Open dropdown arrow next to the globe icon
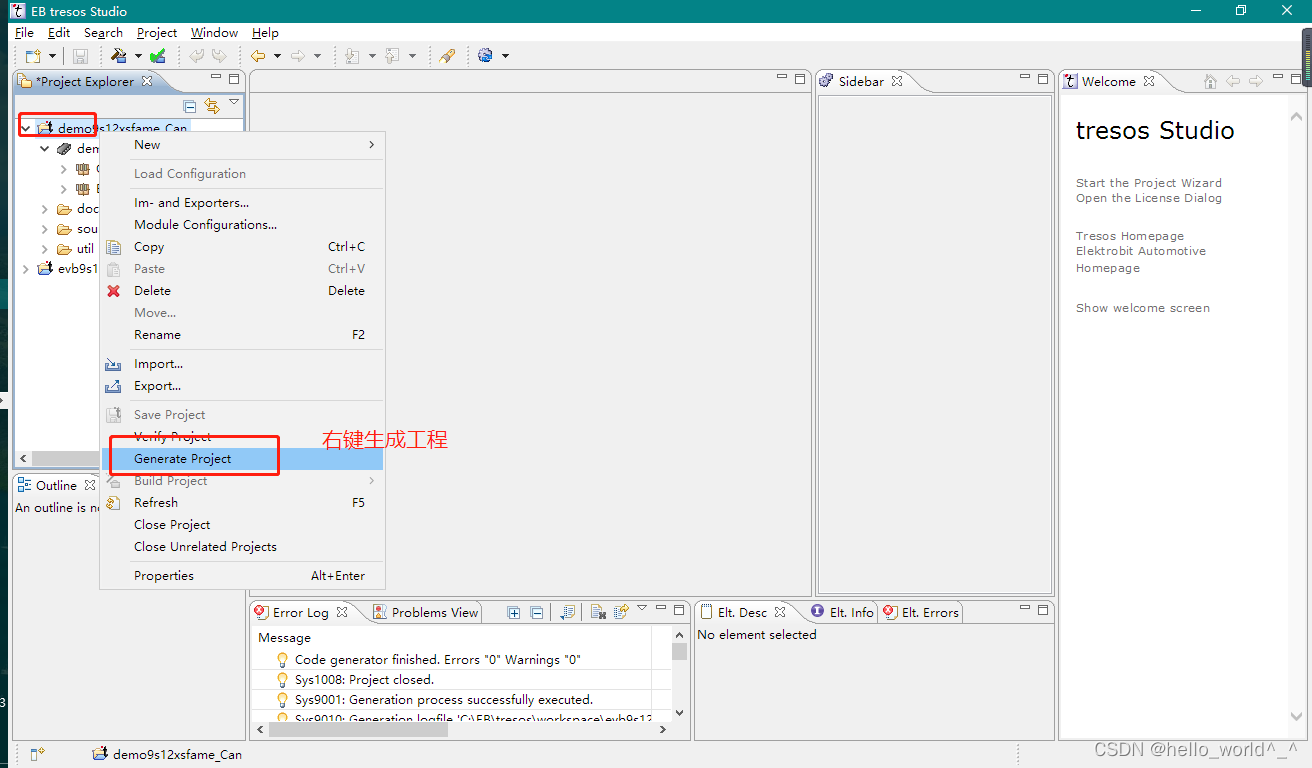Viewport: 1312px width, 768px height. coord(505,56)
